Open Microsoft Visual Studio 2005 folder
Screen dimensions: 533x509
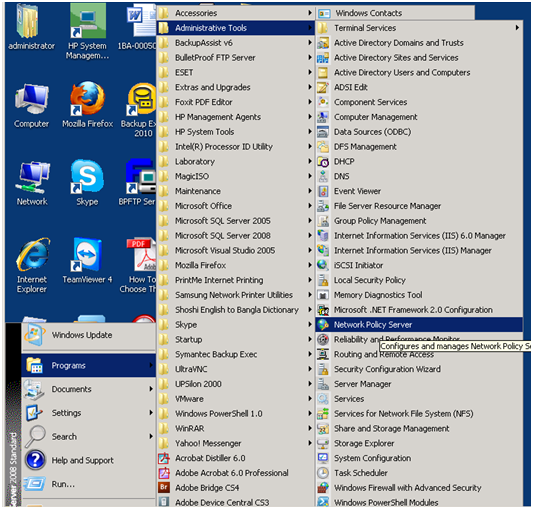(x=235, y=251)
